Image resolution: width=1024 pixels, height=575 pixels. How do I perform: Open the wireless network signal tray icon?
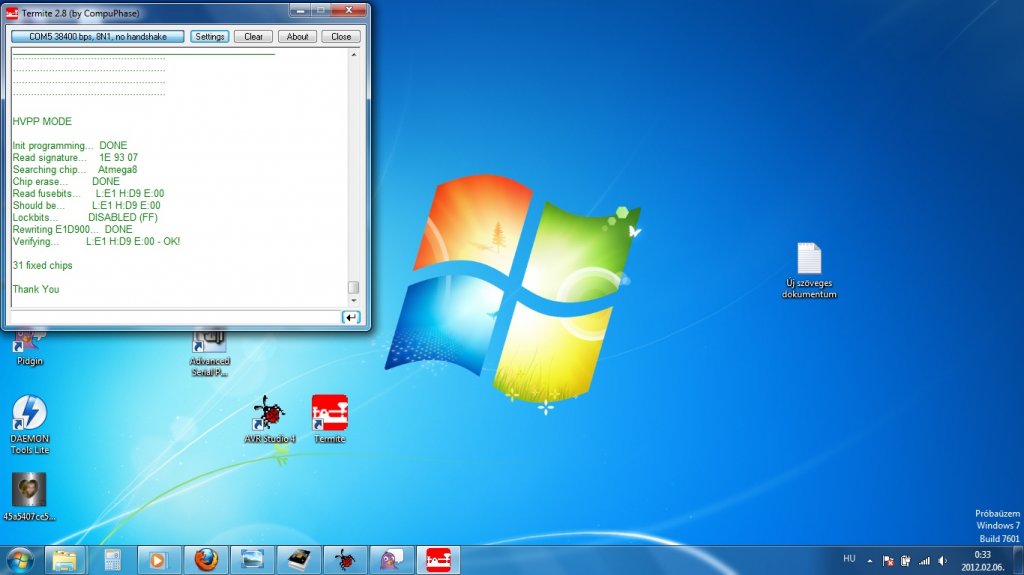click(x=924, y=561)
